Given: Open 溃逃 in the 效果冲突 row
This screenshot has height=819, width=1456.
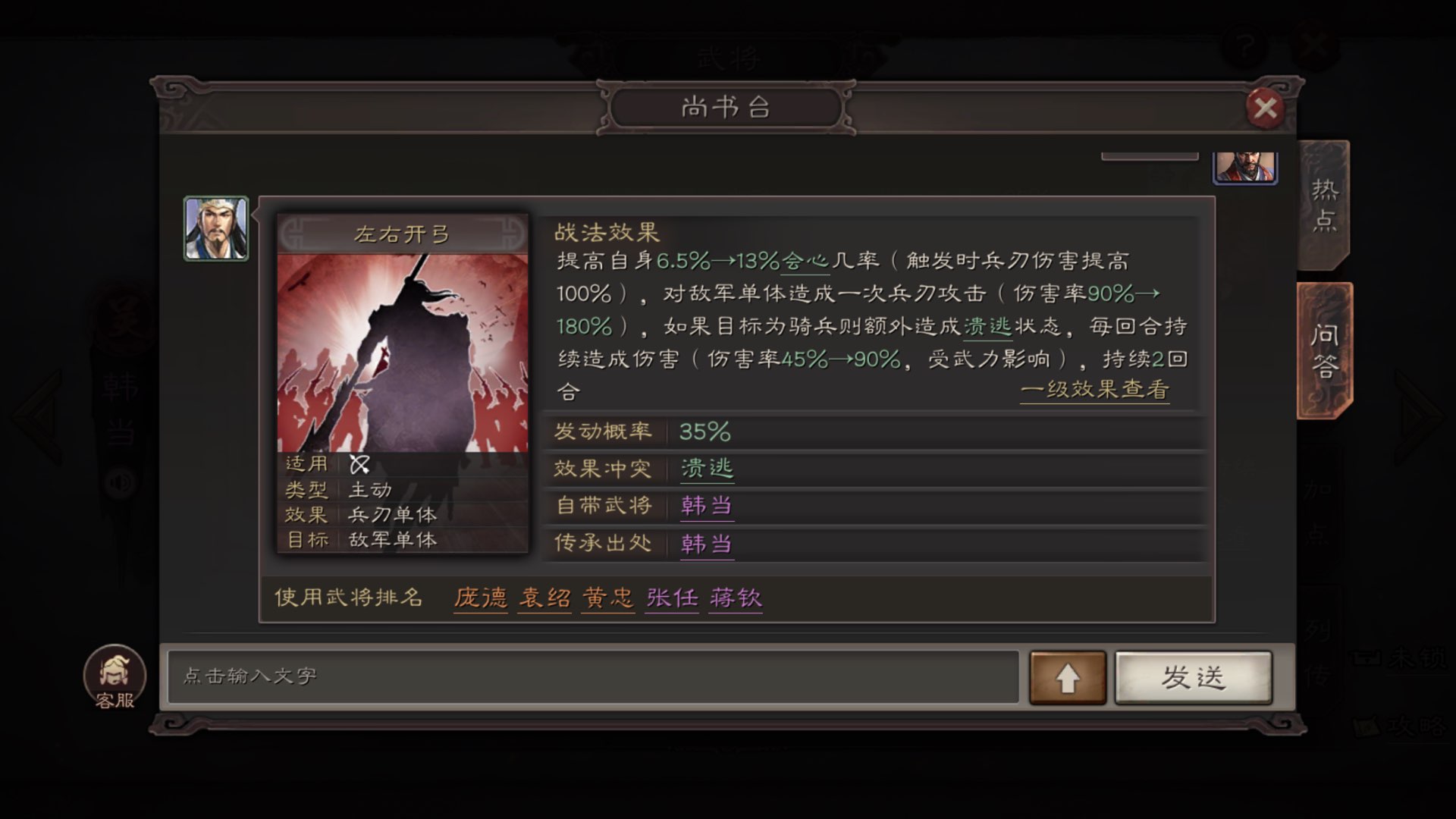Looking at the screenshot, I should tap(707, 469).
